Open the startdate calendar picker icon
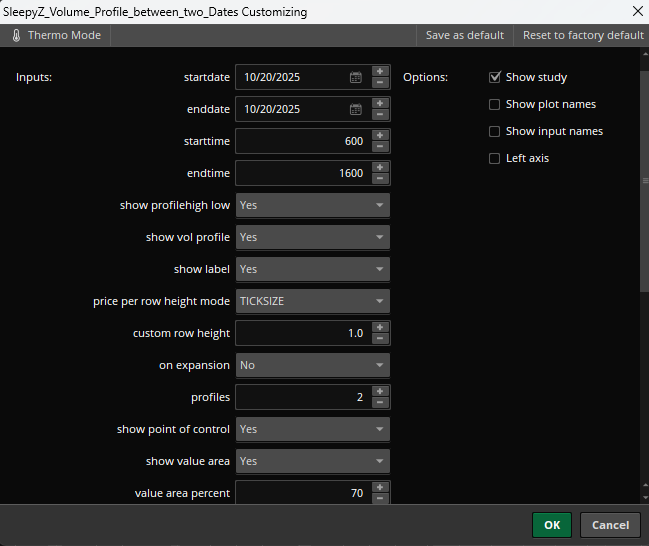 356,77
